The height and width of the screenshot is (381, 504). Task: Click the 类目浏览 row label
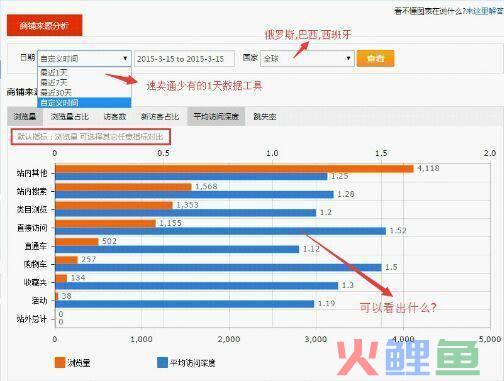click(32, 210)
